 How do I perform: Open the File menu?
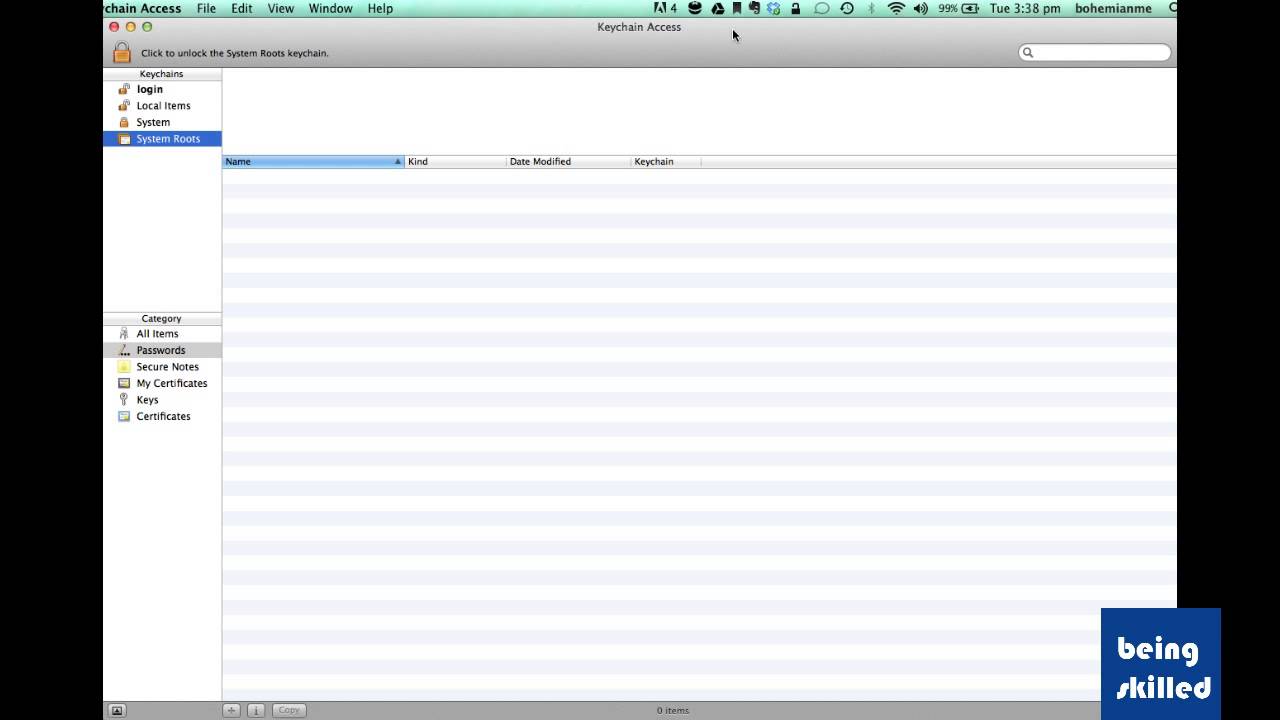(206, 8)
